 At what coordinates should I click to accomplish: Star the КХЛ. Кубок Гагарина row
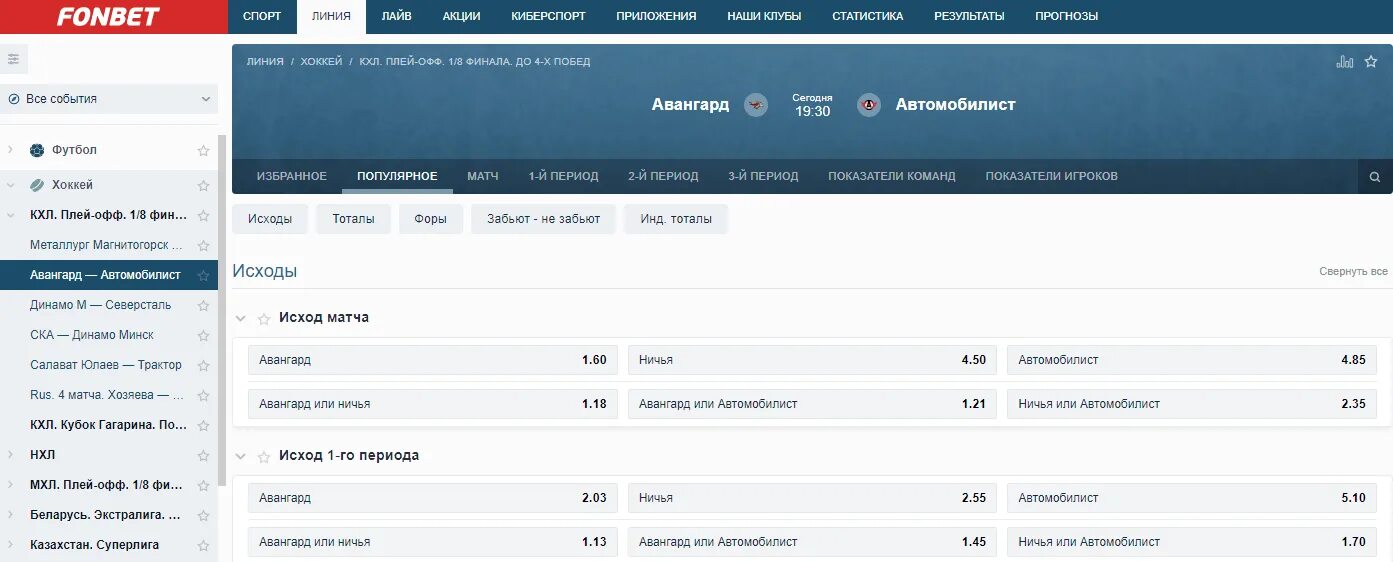pyautogui.click(x=204, y=425)
